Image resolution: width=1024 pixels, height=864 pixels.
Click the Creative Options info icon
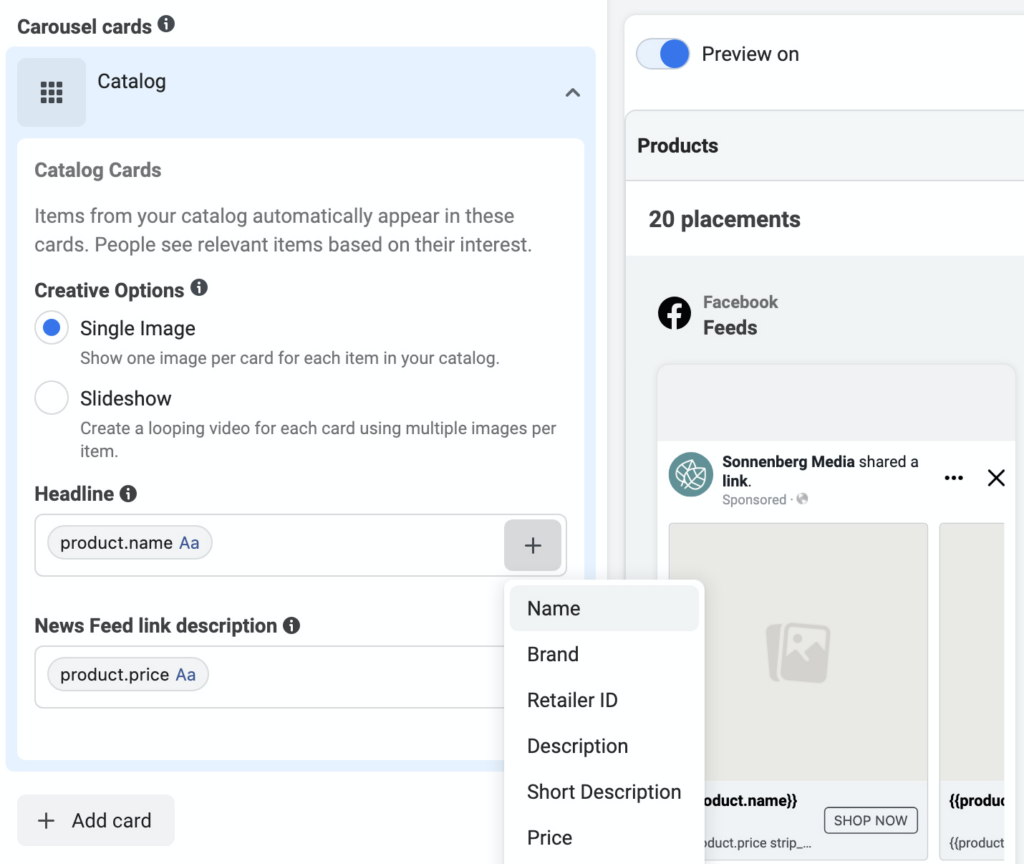pos(201,288)
